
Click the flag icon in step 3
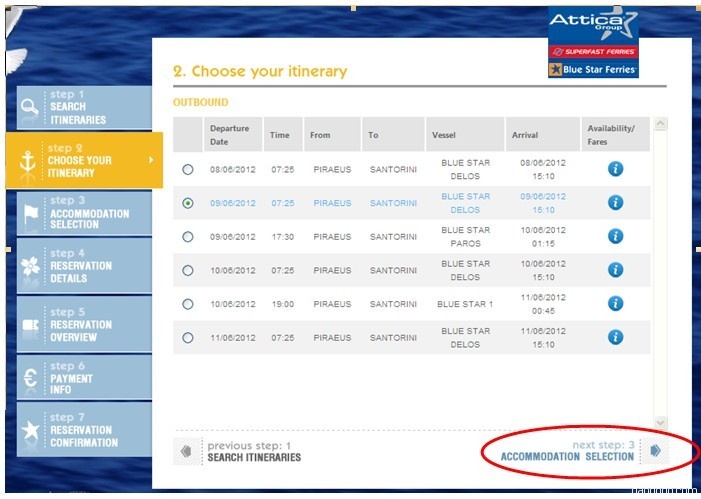pyautogui.click(x=31, y=214)
